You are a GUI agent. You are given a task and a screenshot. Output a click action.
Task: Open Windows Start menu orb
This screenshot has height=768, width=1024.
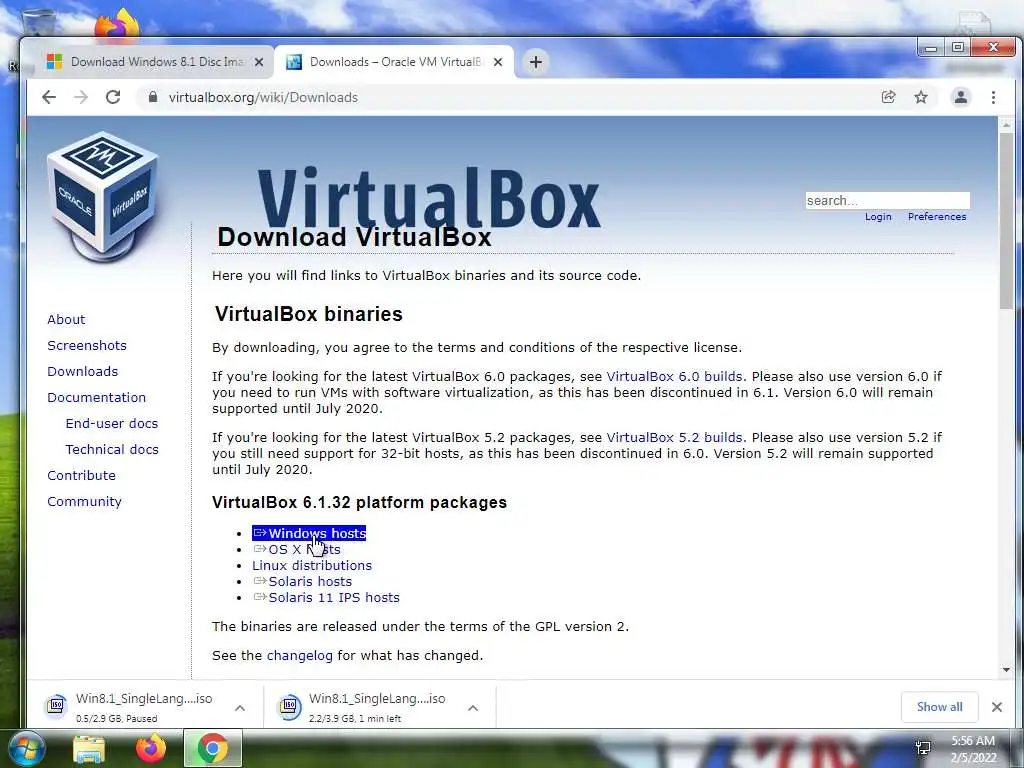coord(26,748)
